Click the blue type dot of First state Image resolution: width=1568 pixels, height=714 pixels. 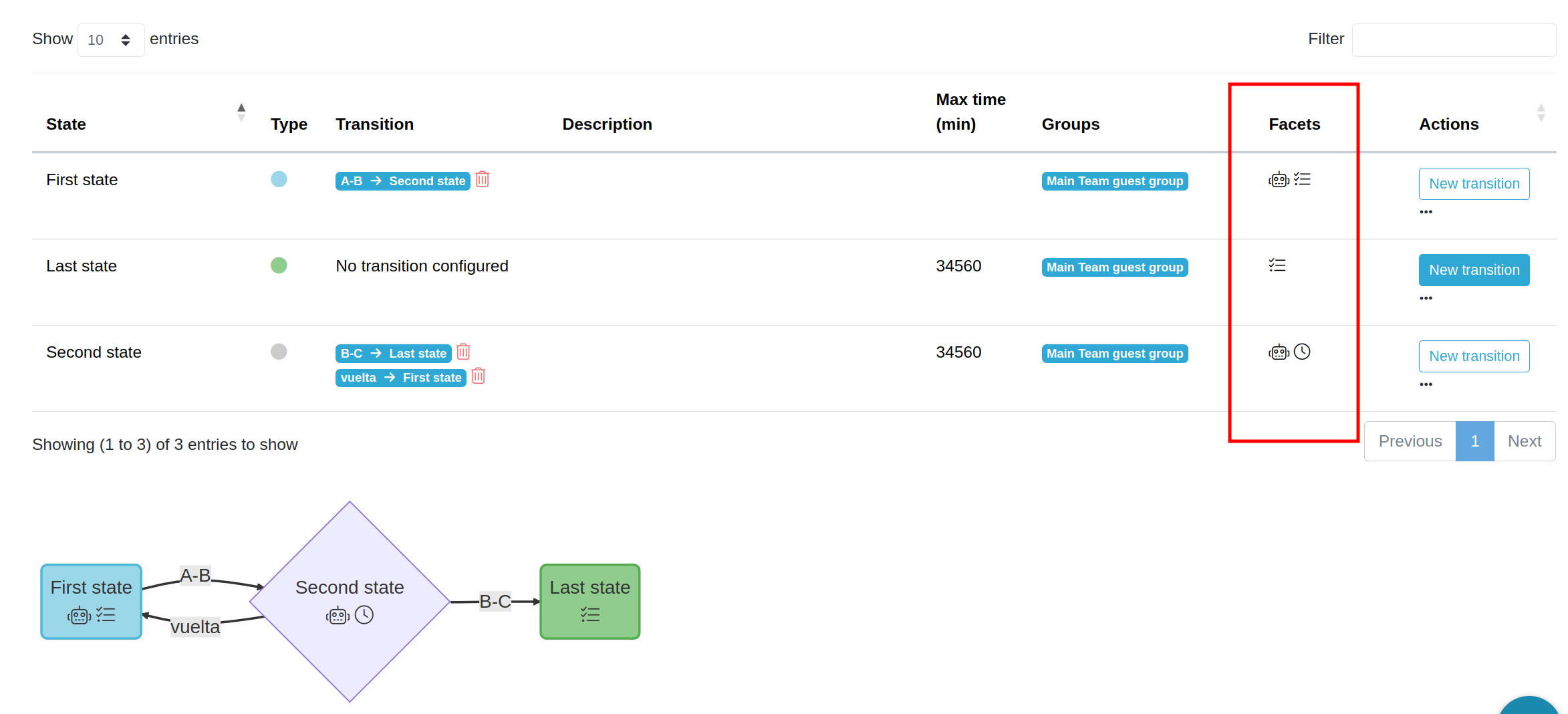coord(279,179)
